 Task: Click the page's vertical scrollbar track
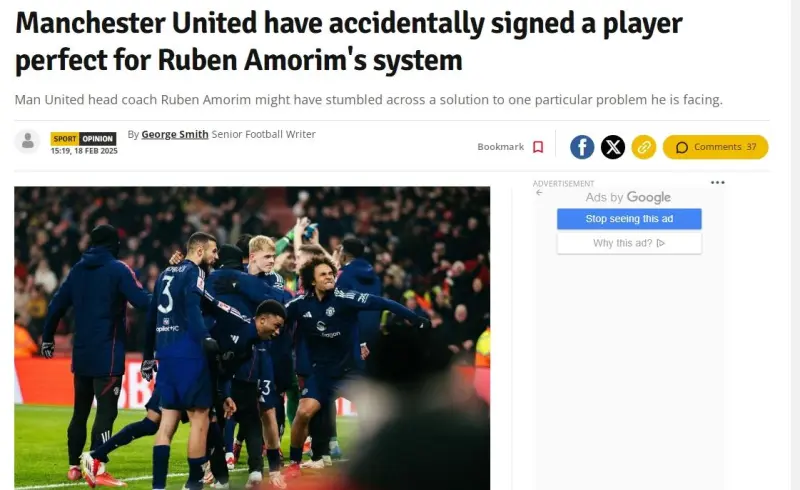pos(795,245)
